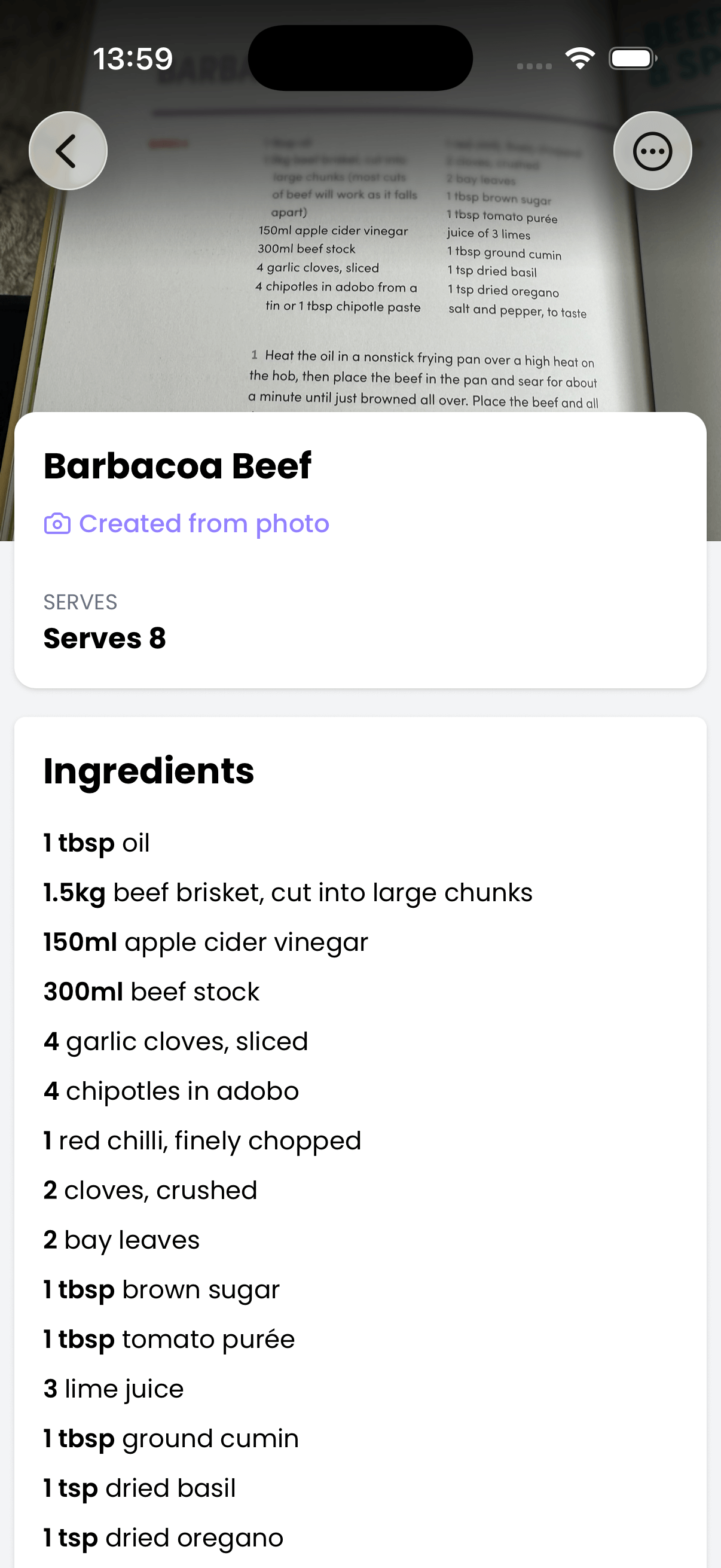Screen dimensions: 721x1568
Task: Tap the back arrow button
Action: pyautogui.click(x=68, y=151)
